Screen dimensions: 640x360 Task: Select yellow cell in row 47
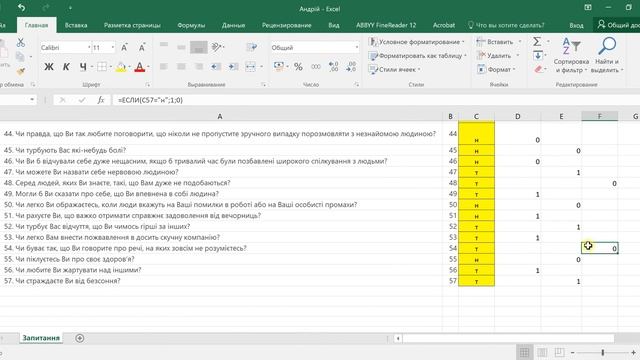[476, 172]
